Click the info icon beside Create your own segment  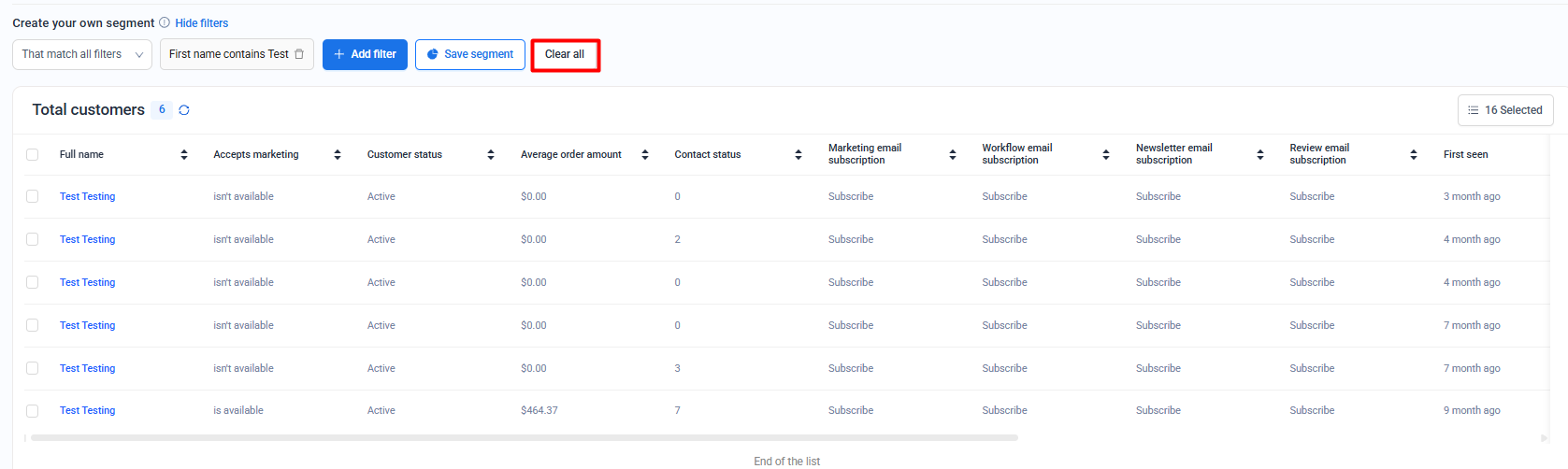165,22
